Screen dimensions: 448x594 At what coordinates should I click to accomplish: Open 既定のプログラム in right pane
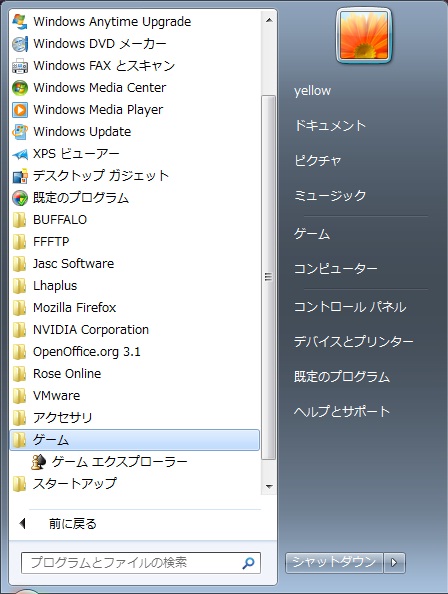click(342, 377)
